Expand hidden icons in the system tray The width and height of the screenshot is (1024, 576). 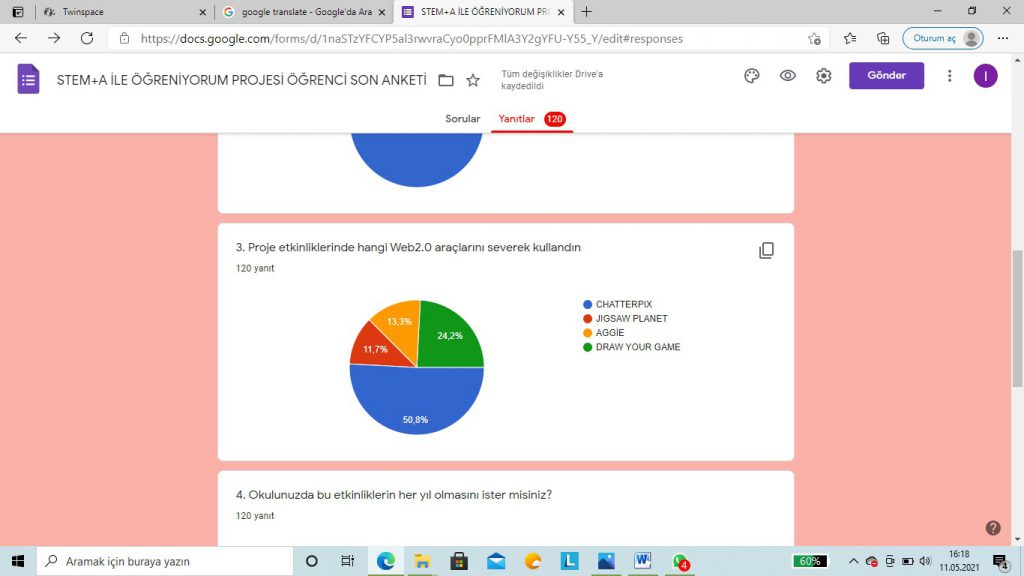tap(852, 561)
